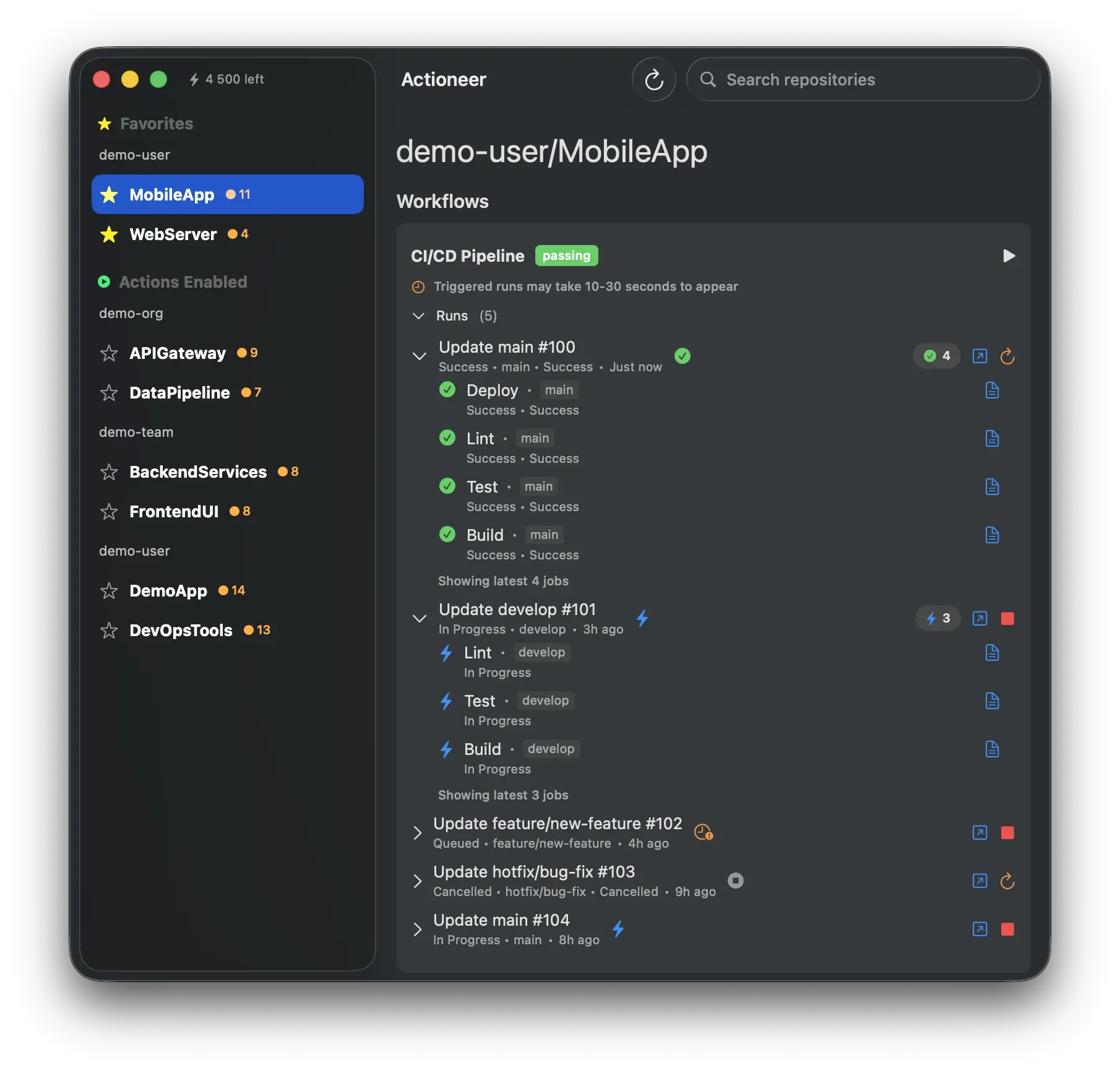This screenshot has height=1073, width=1120.
Task: Open logs for develop Build job
Action: [x=992, y=749]
